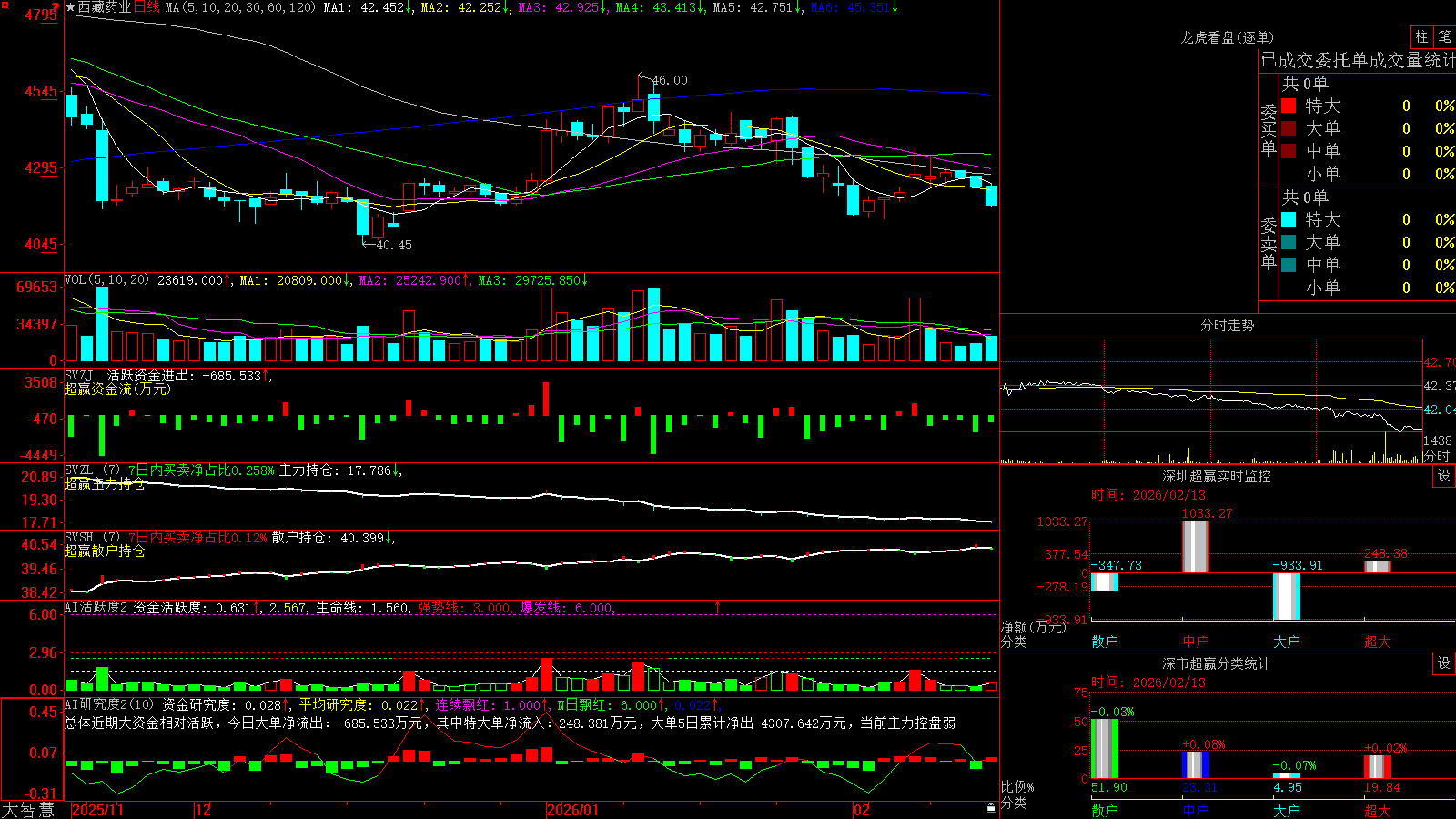This screenshot has height=819, width=1456.
Task: Click the 深圳超赢实时监控 panel title
Action: [x=1217, y=476]
